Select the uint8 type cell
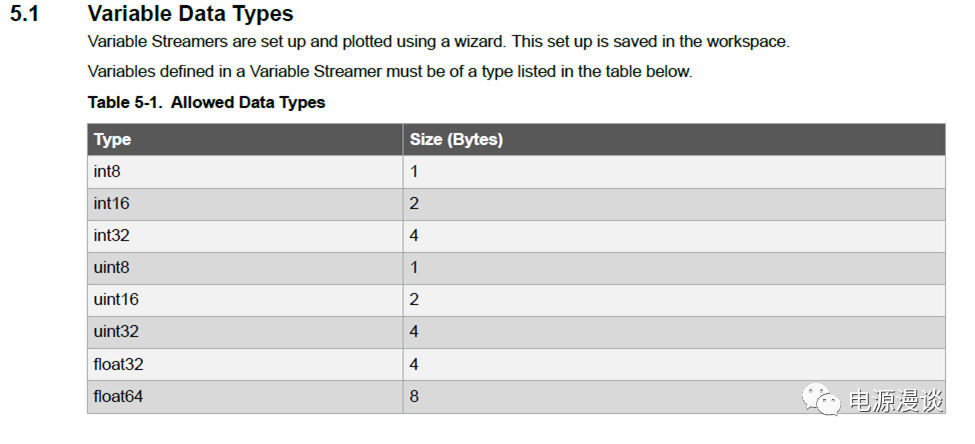Image resolution: width=975 pixels, height=444 pixels. 111,267
